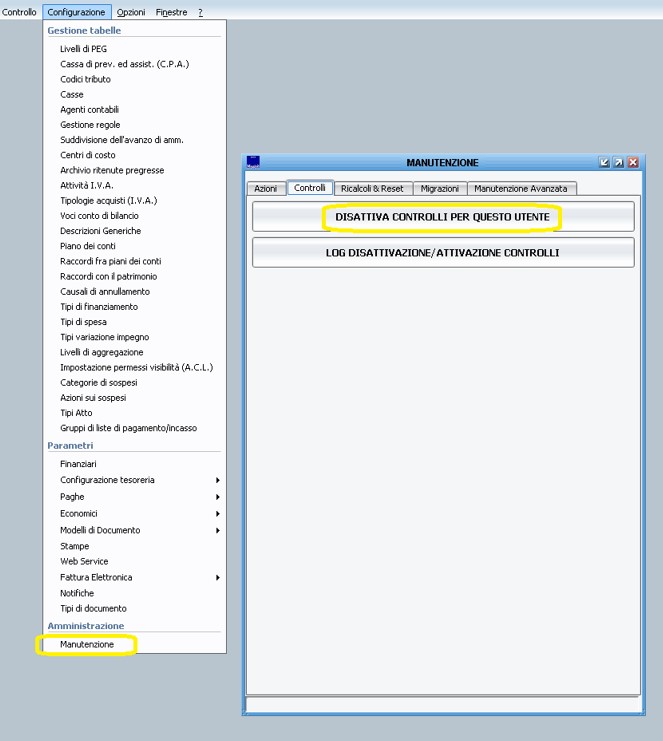The image size is (663, 741).
Task: Select Economici menu item
Action: 79,514
